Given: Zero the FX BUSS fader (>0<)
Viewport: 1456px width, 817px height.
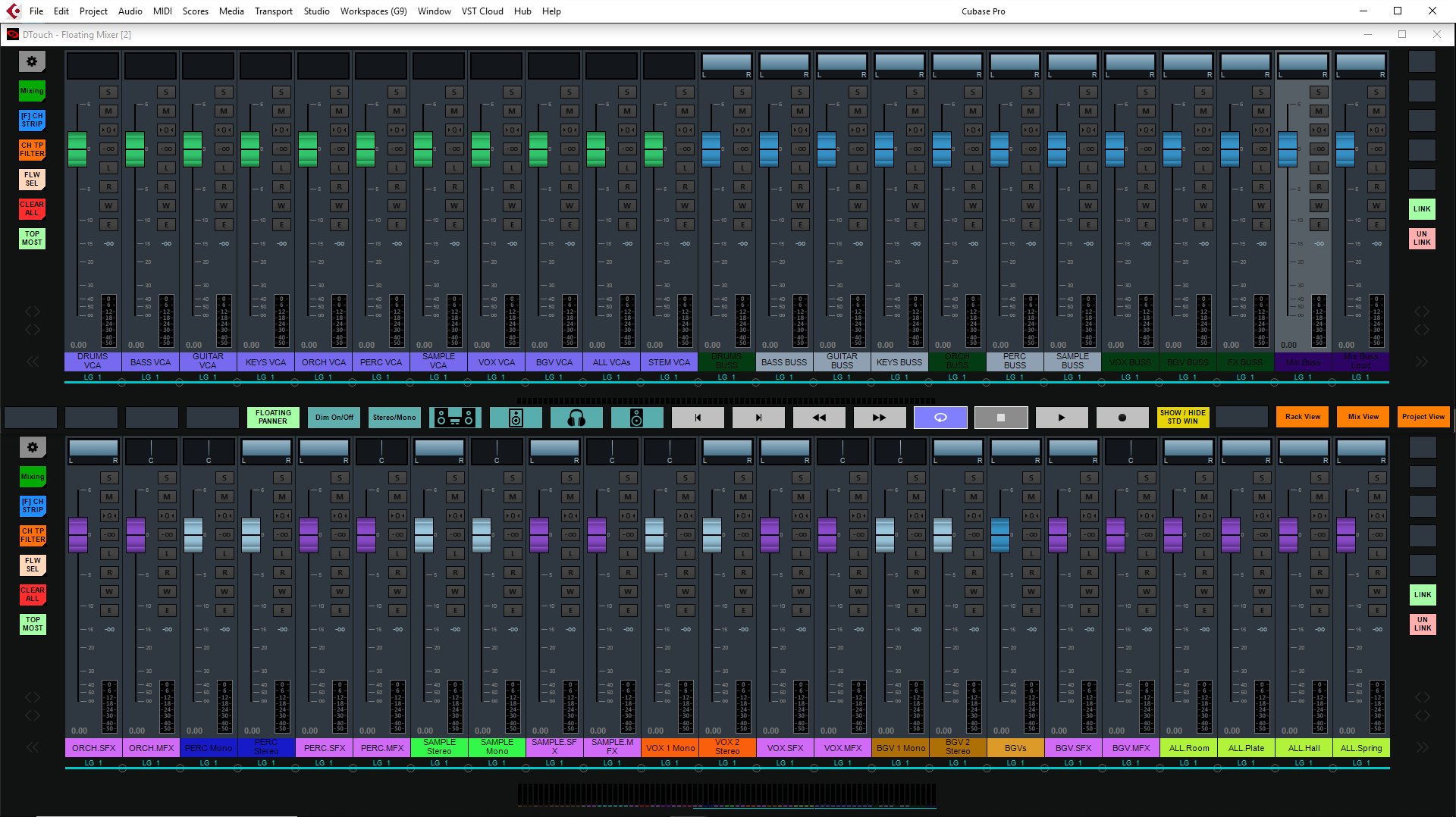Looking at the screenshot, I should point(1261,130).
